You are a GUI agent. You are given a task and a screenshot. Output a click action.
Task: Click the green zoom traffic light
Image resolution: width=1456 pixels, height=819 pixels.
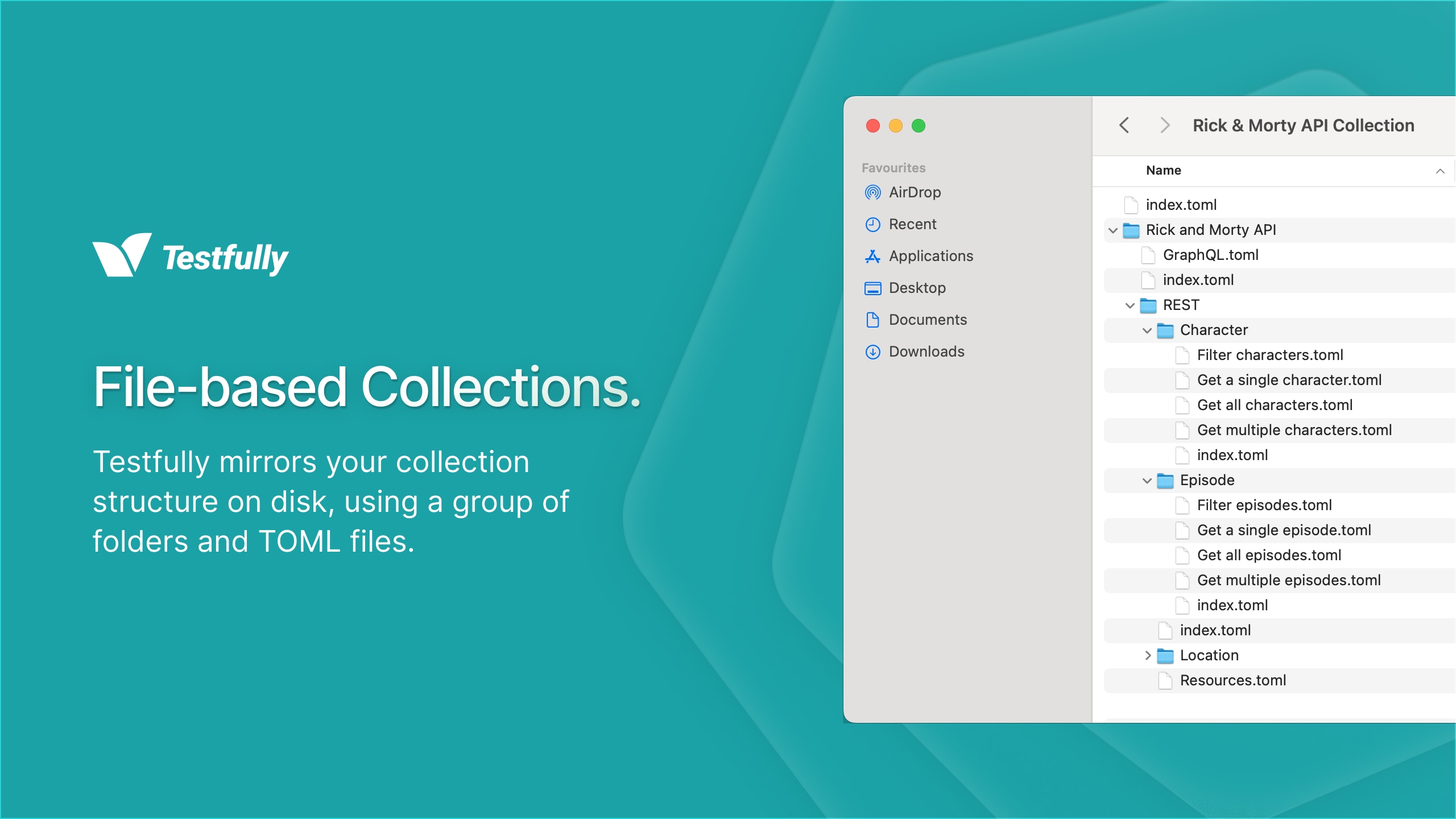[x=919, y=126]
